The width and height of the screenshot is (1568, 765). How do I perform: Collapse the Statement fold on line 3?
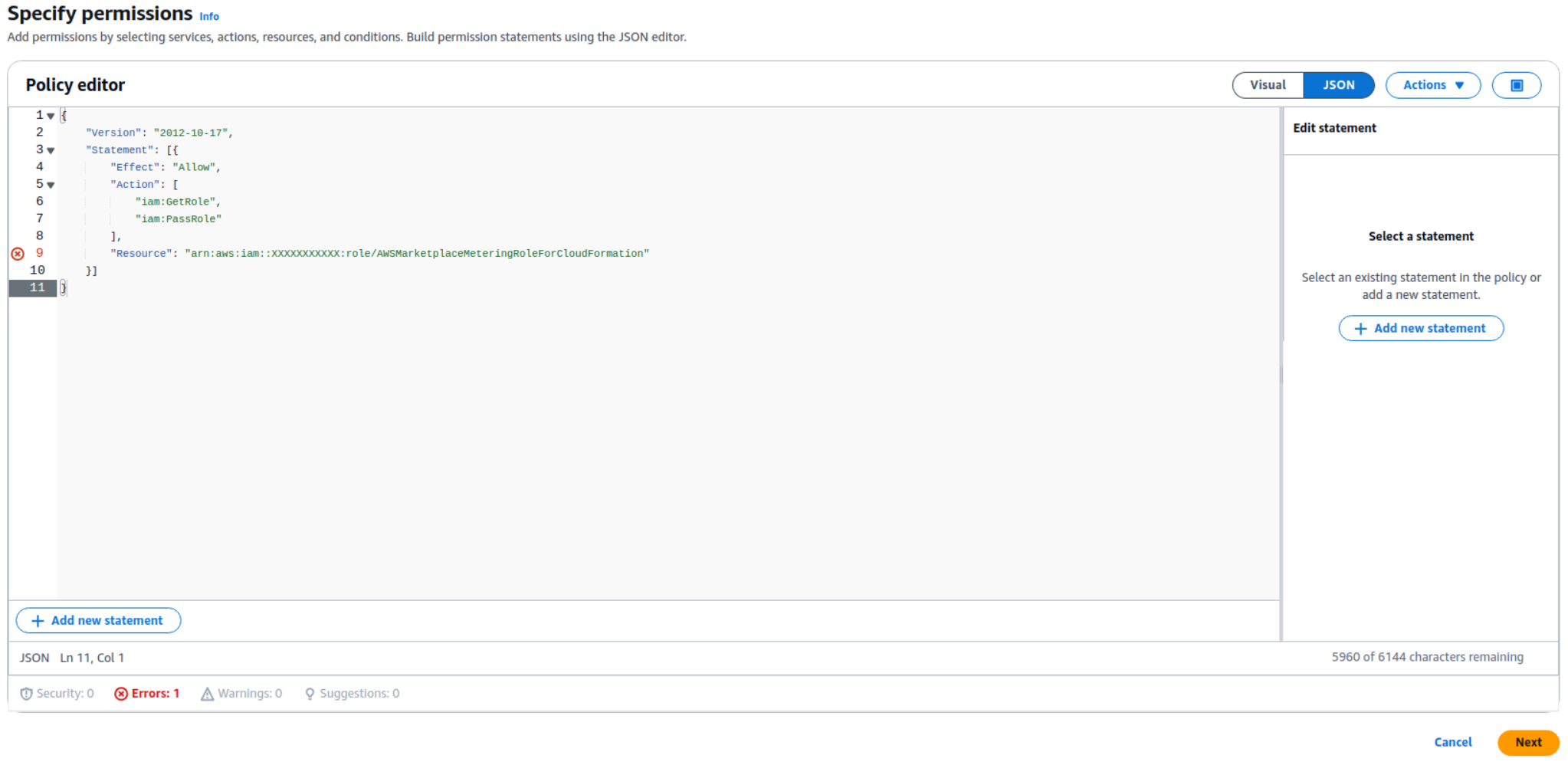(51, 150)
